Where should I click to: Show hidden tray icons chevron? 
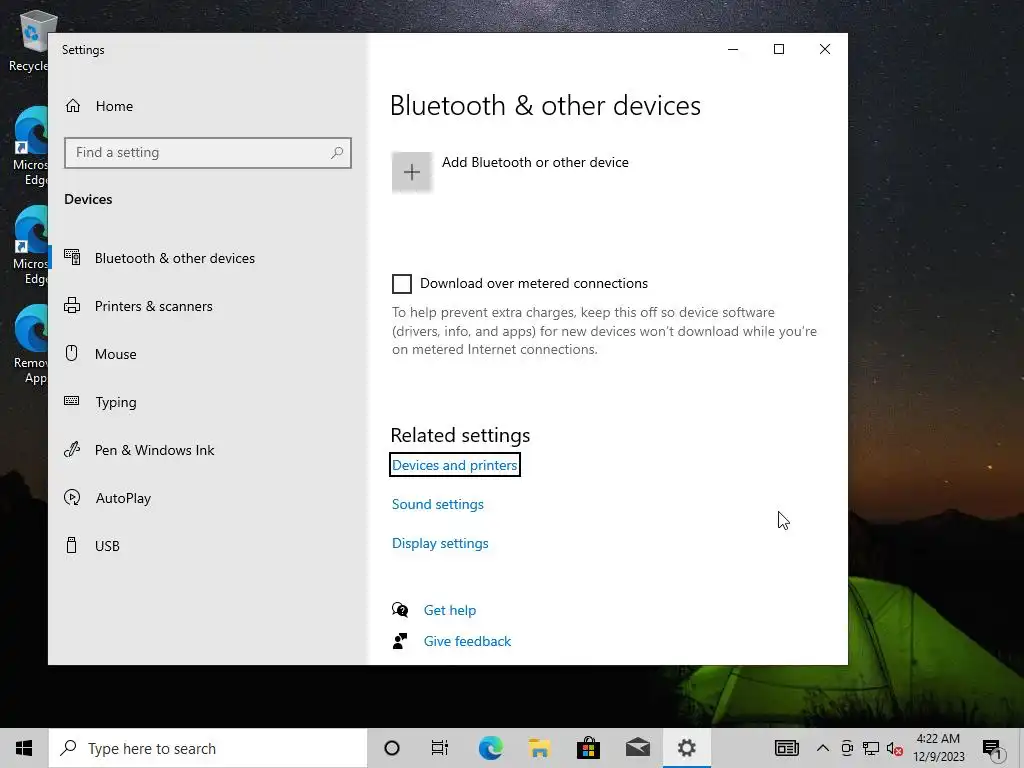[823, 748]
